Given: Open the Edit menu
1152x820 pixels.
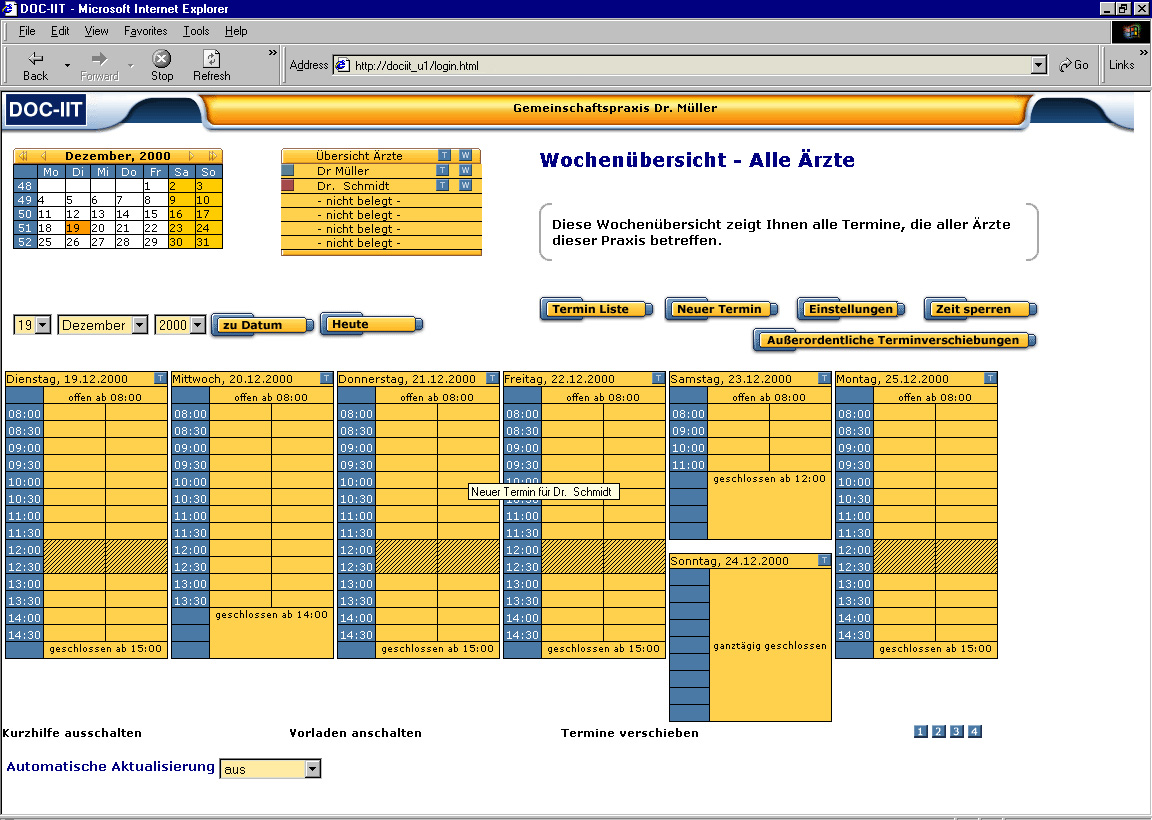Looking at the screenshot, I should click(x=60, y=31).
